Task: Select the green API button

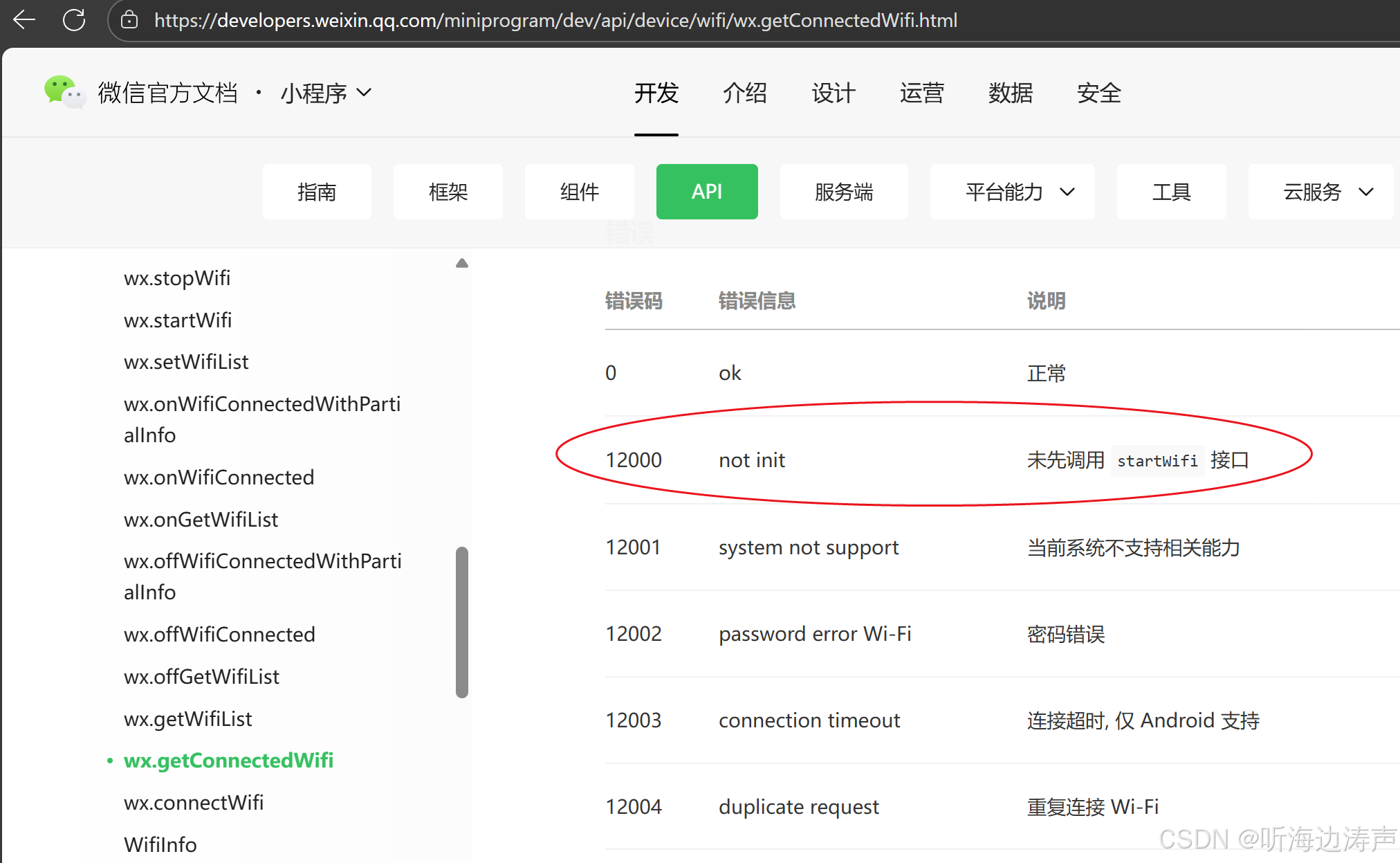Action: (x=707, y=192)
